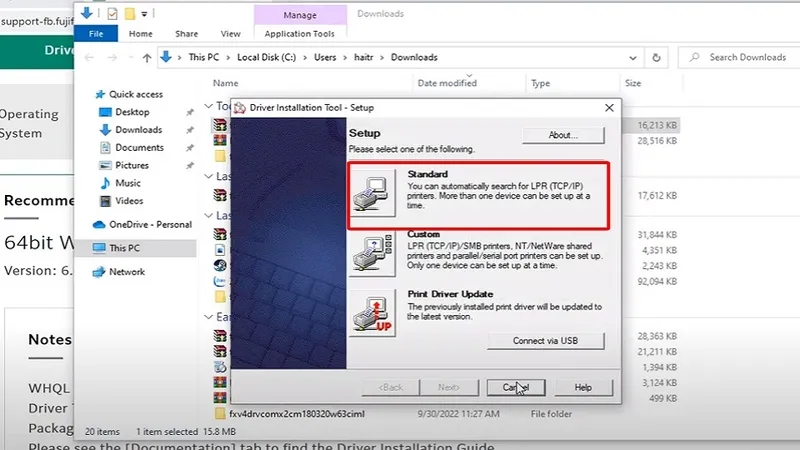
Task: Click the Up arrow navigation button
Action: tap(148, 58)
